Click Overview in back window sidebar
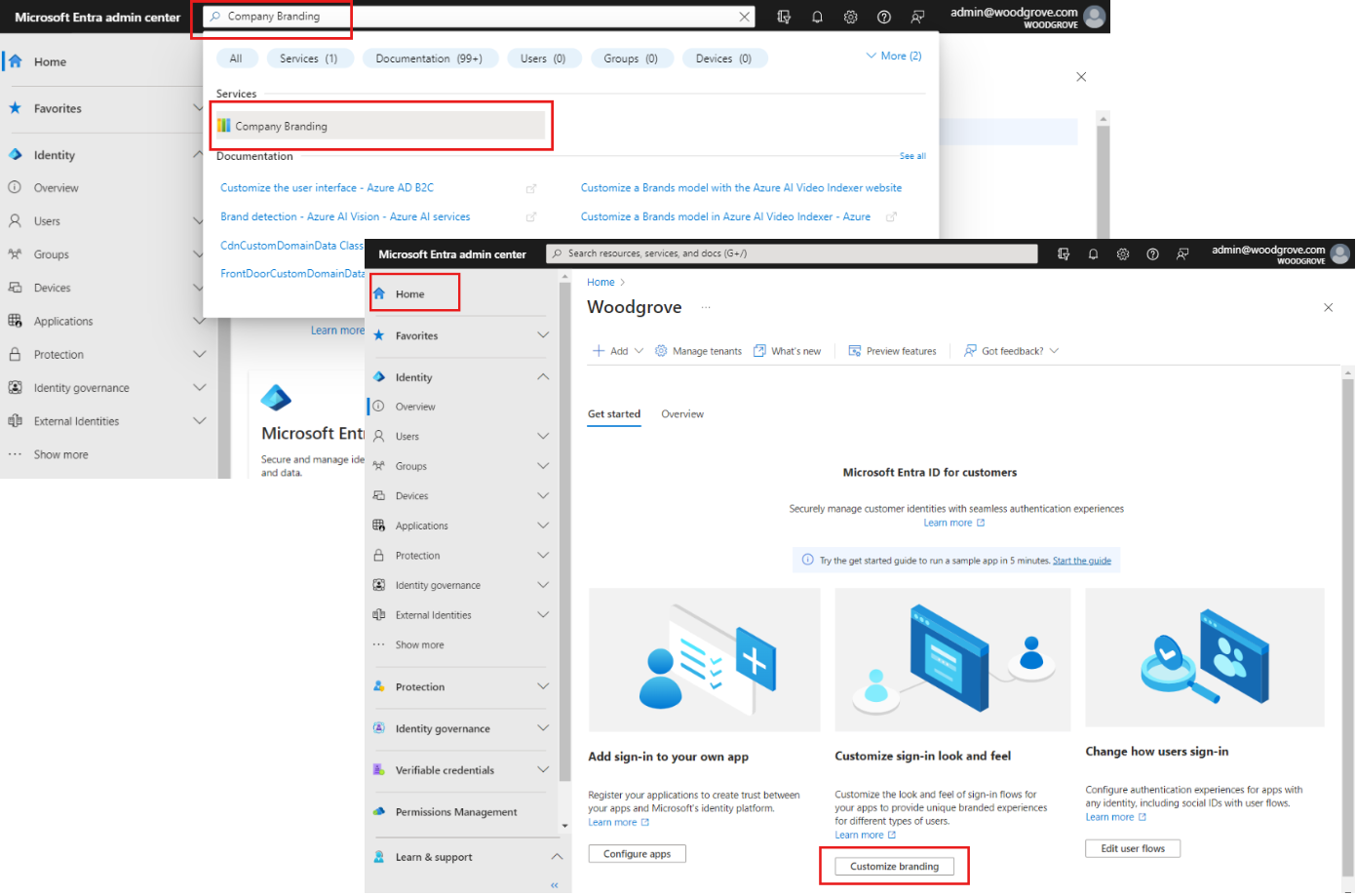1356x896 pixels. pos(56,188)
